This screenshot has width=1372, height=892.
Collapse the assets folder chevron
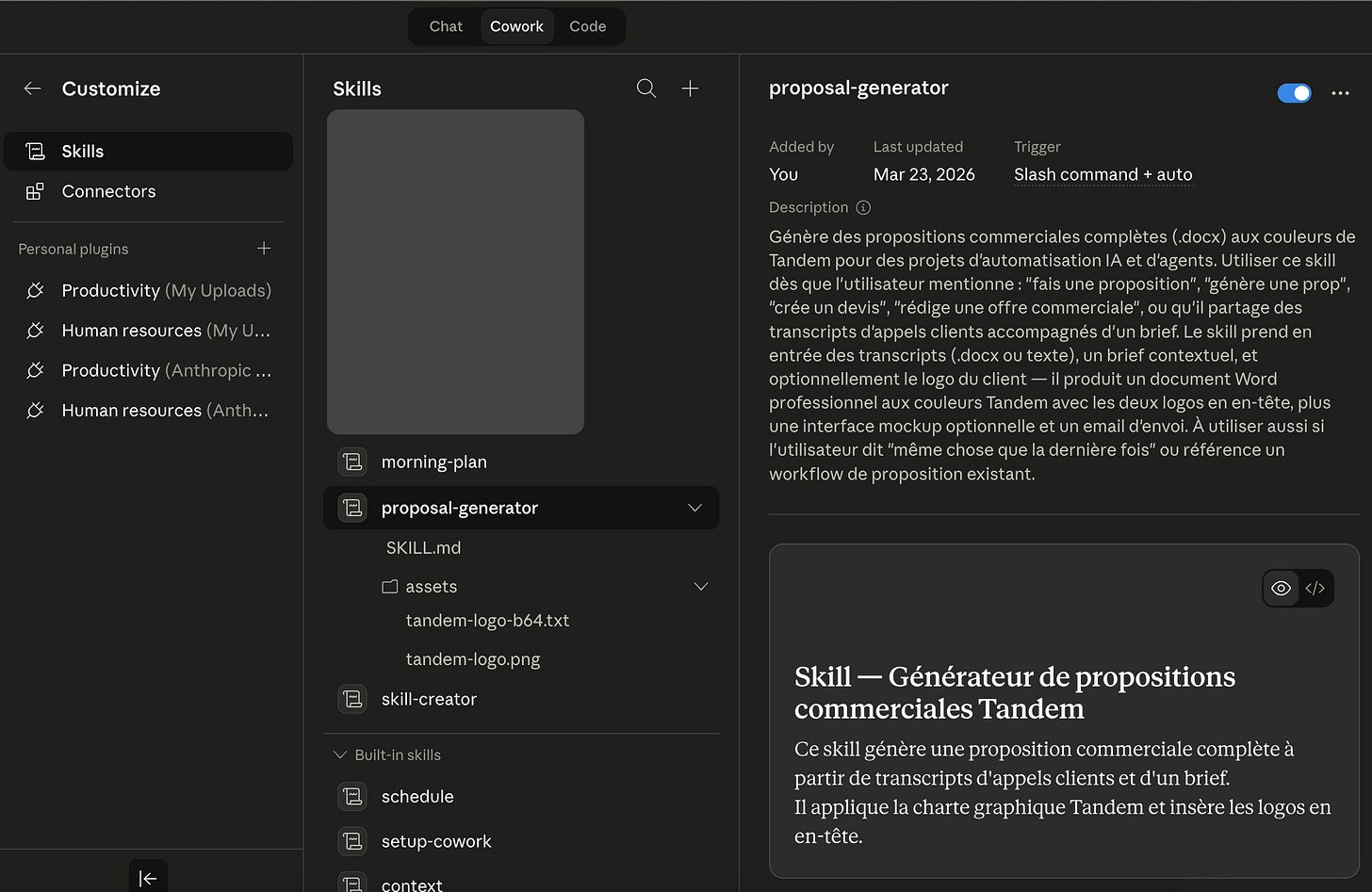(x=701, y=586)
